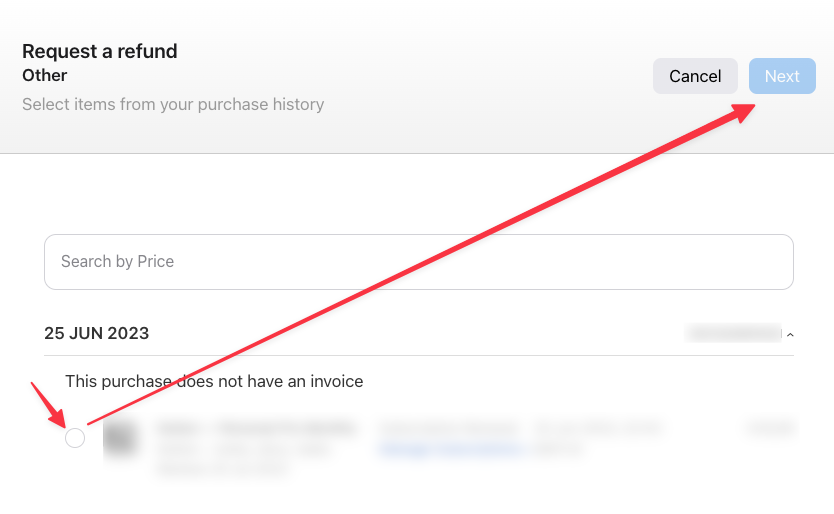Open the blurred blue link in purchase row
This screenshot has height=514, width=834.
point(450,450)
